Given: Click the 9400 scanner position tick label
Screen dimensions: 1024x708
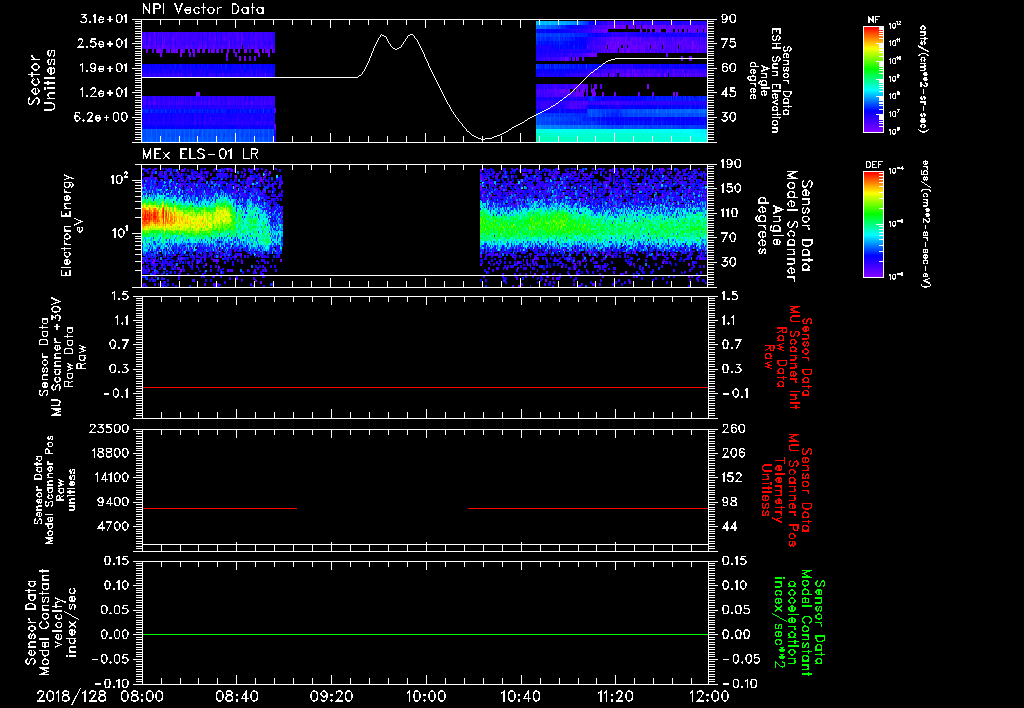Looking at the screenshot, I should click(x=113, y=502).
